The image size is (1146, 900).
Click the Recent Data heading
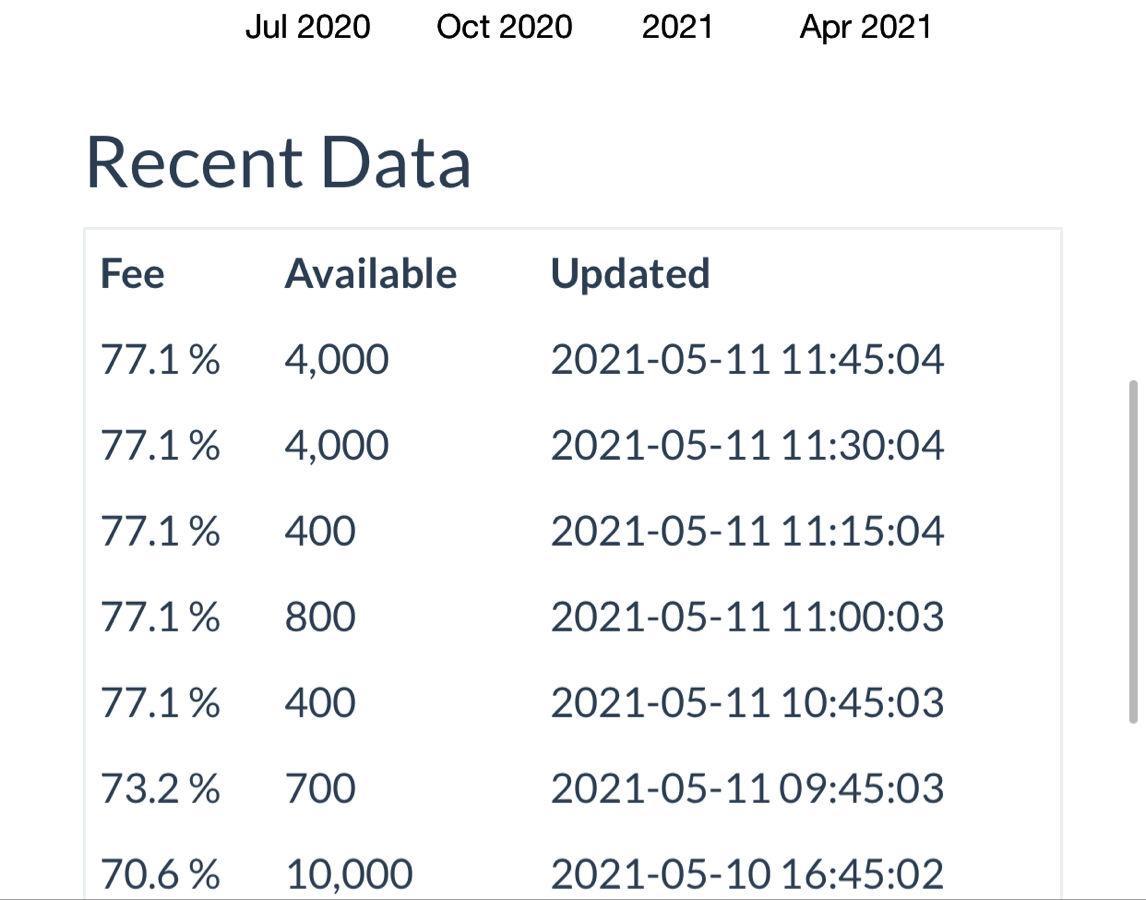click(x=278, y=162)
